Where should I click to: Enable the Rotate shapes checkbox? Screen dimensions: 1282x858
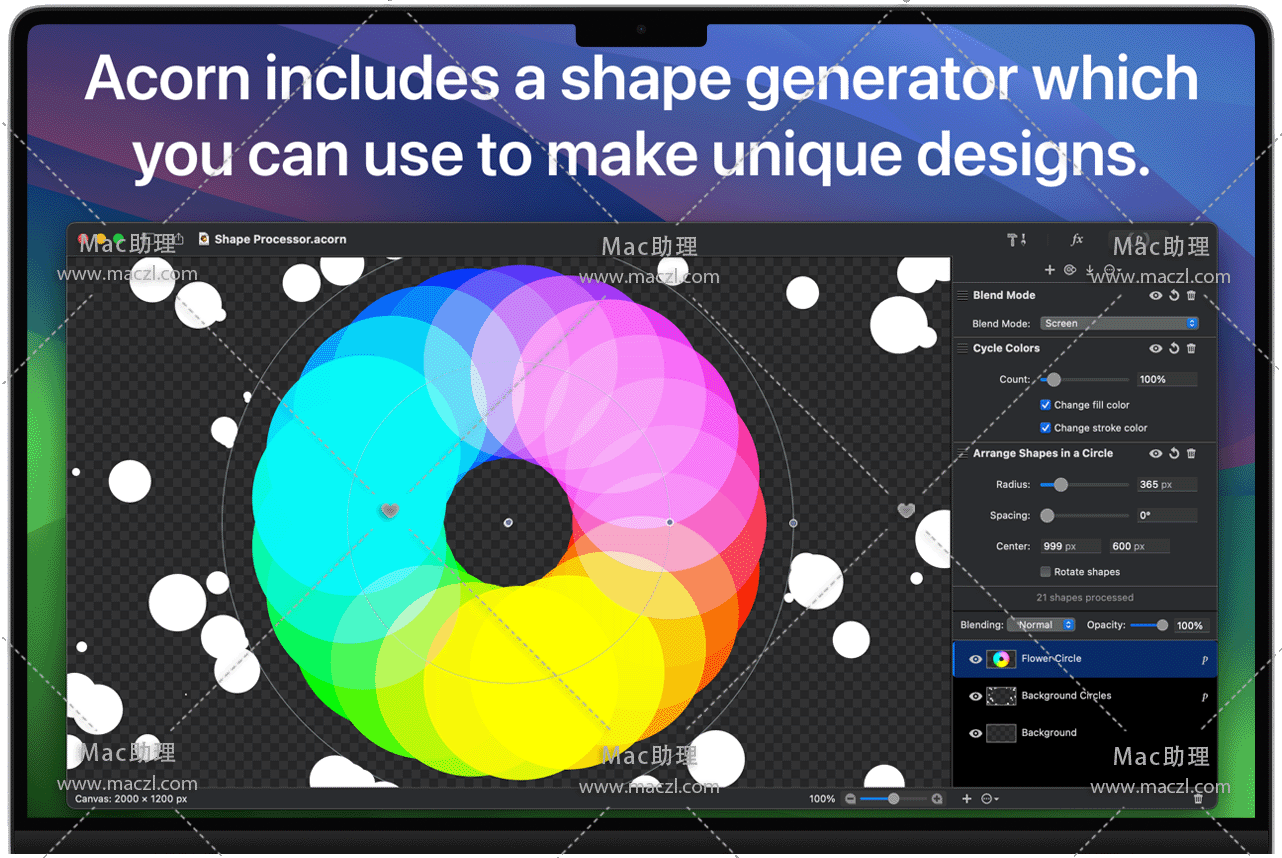coord(1045,572)
